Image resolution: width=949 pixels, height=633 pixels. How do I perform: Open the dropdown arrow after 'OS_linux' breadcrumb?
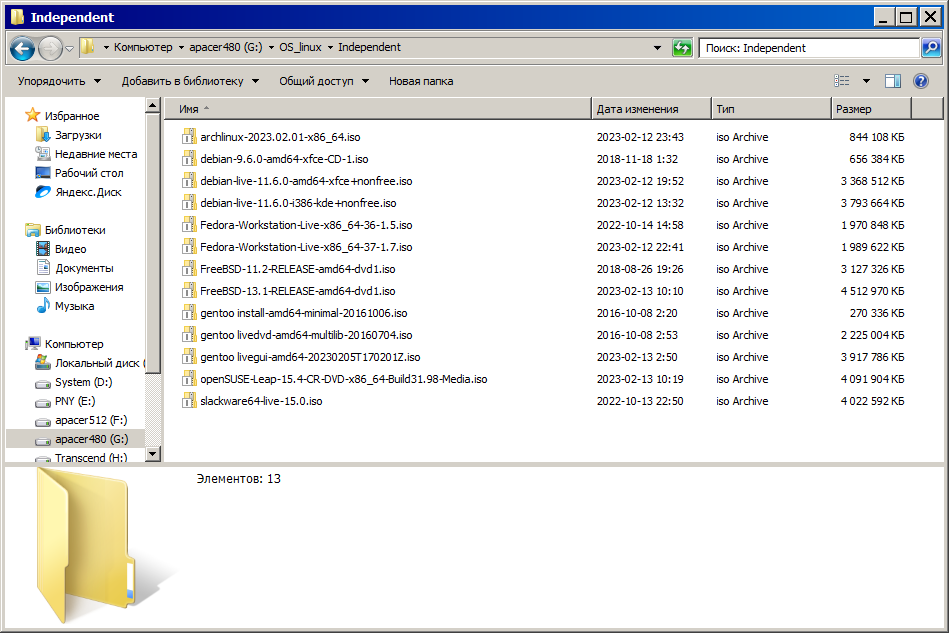330,47
